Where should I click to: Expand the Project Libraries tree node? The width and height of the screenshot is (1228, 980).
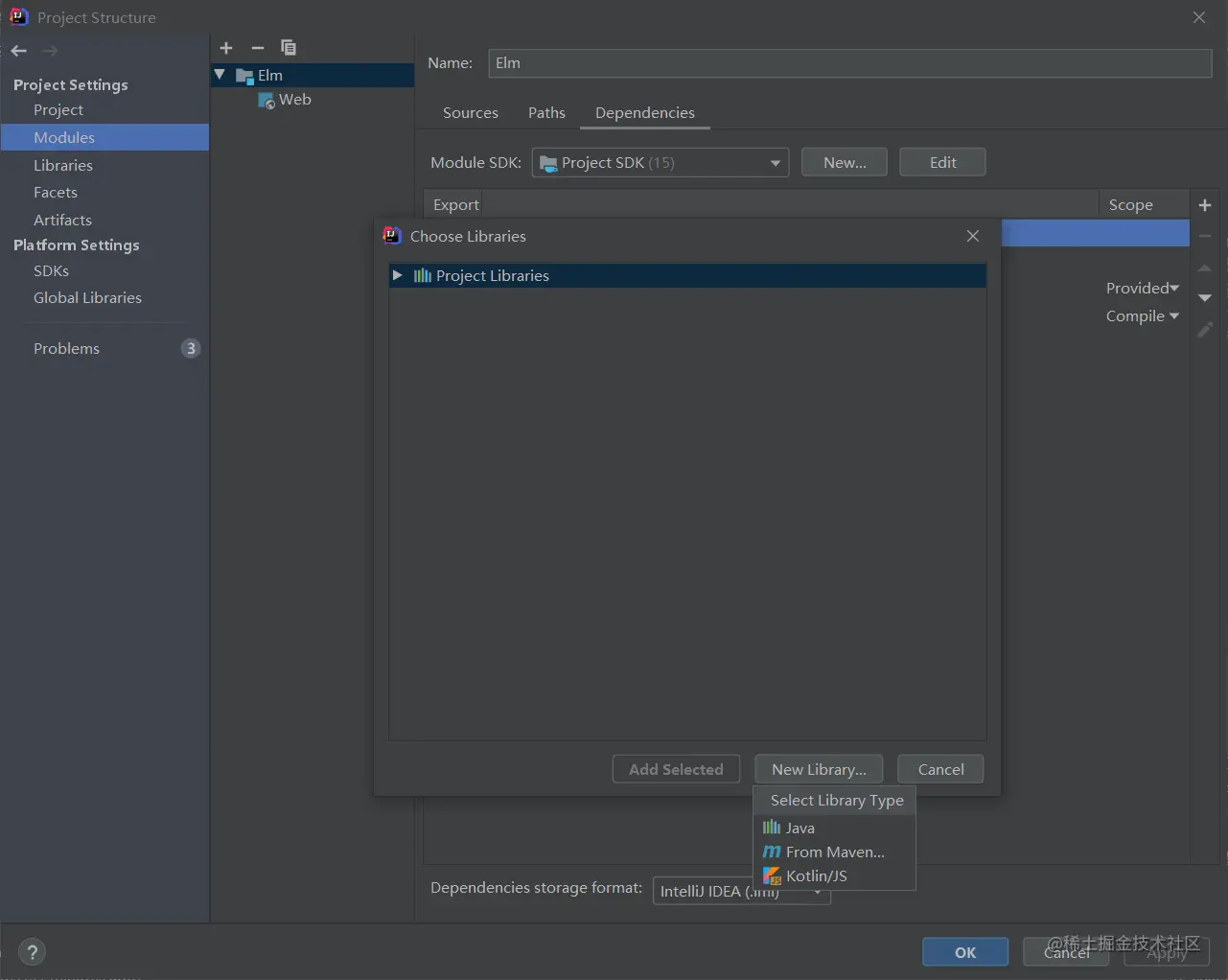pos(398,275)
